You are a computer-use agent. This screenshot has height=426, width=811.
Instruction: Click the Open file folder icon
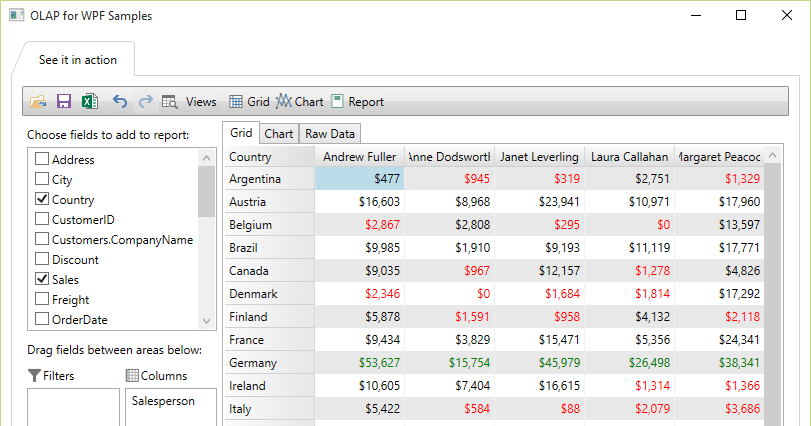[38, 101]
